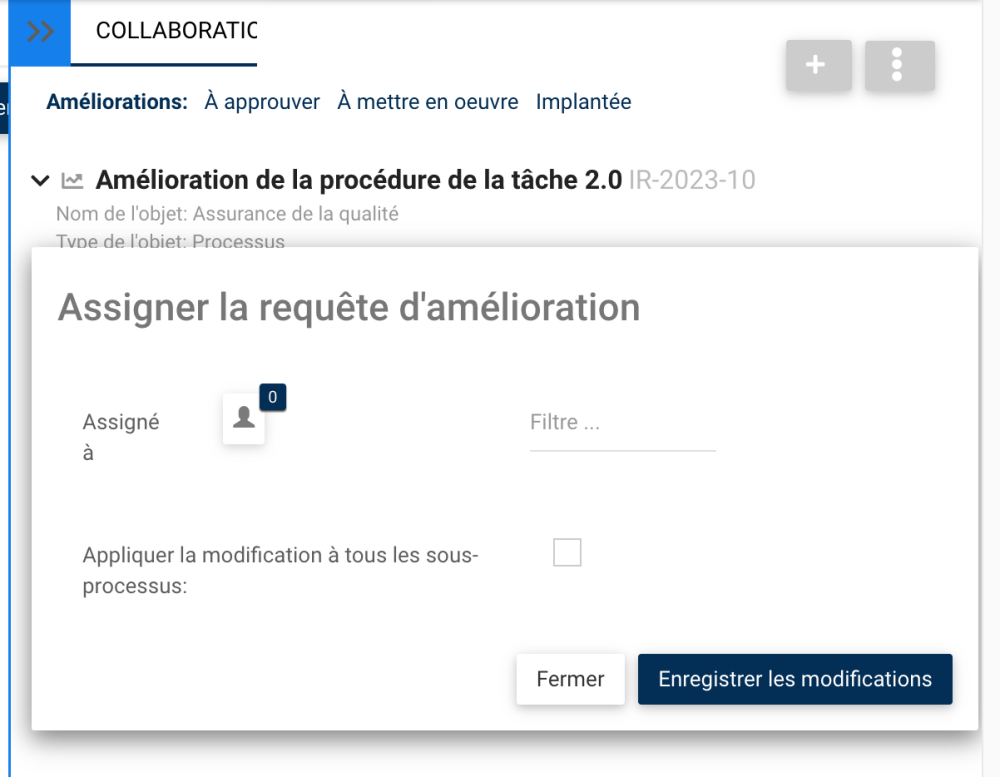Click the plus add button
The width and height of the screenshot is (1000, 777).
(818, 66)
